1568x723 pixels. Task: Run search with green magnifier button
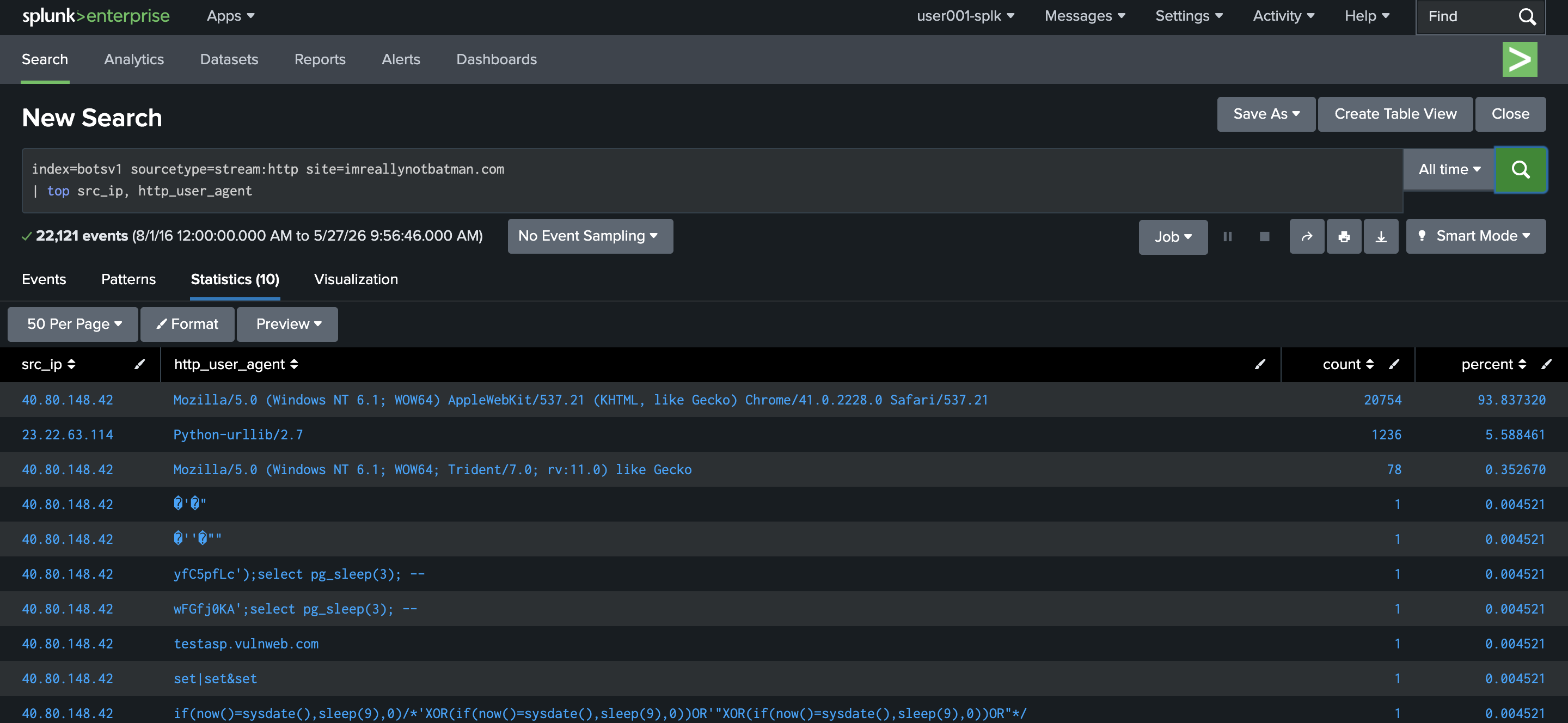[1520, 169]
